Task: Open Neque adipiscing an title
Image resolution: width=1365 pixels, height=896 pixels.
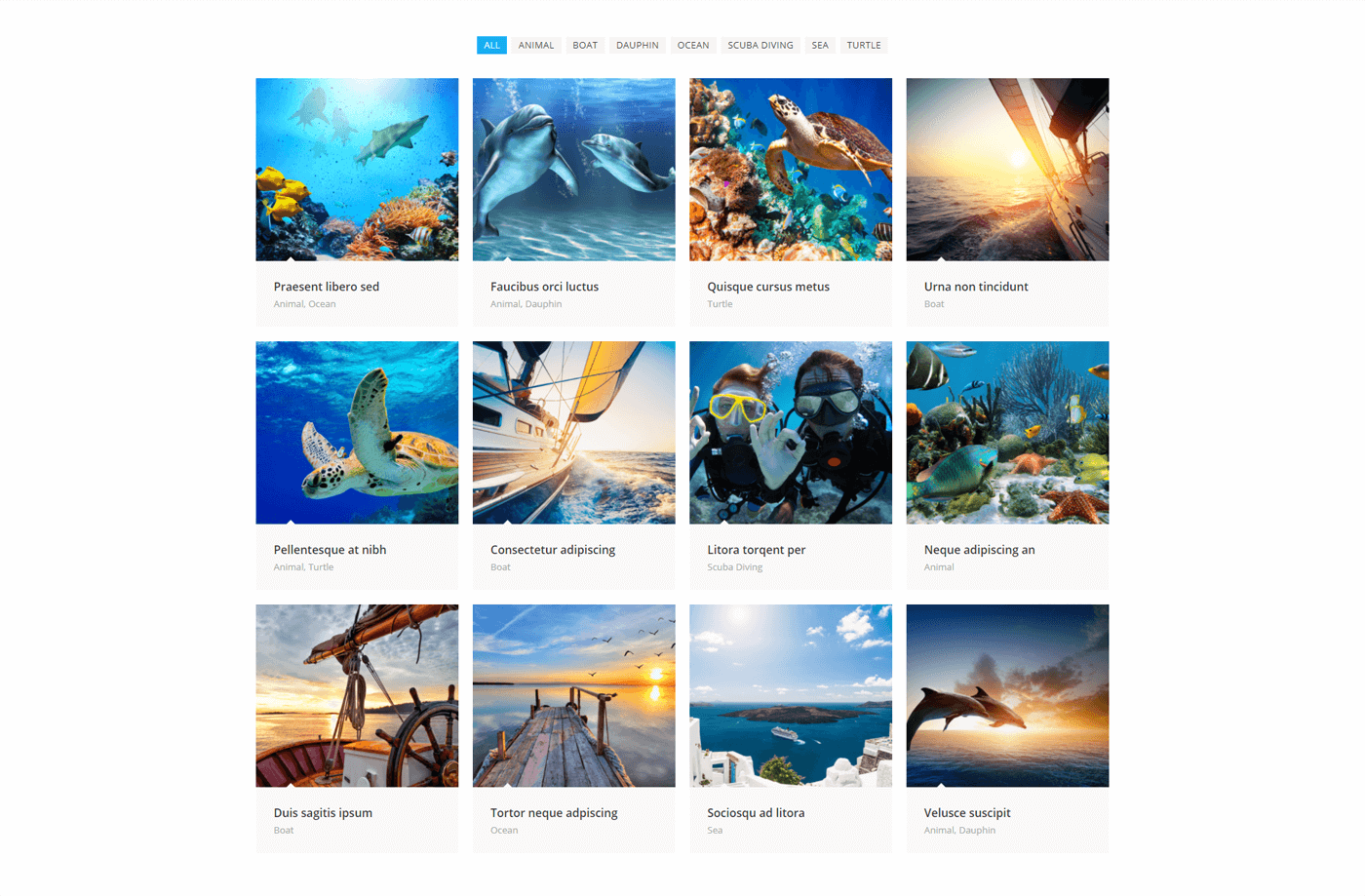Action: pyautogui.click(x=980, y=550)
